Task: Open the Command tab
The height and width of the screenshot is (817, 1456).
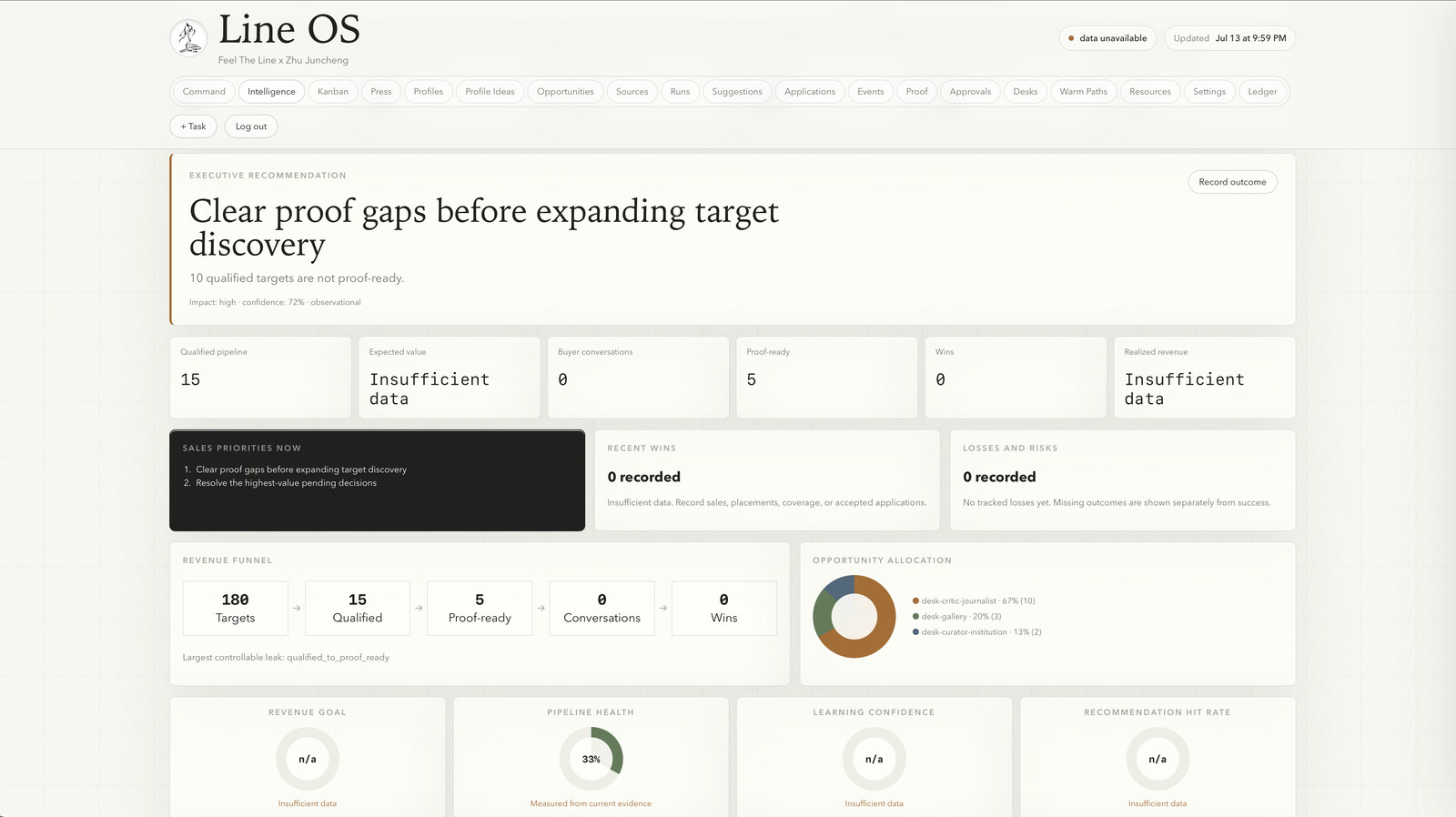Action: [x=204, y=92]
